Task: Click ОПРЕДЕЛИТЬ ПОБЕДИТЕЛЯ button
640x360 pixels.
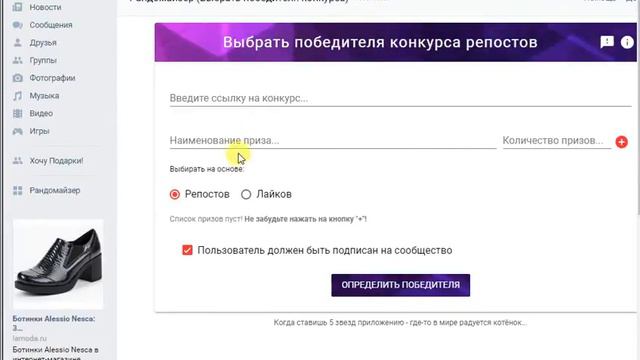Action: 400,285
